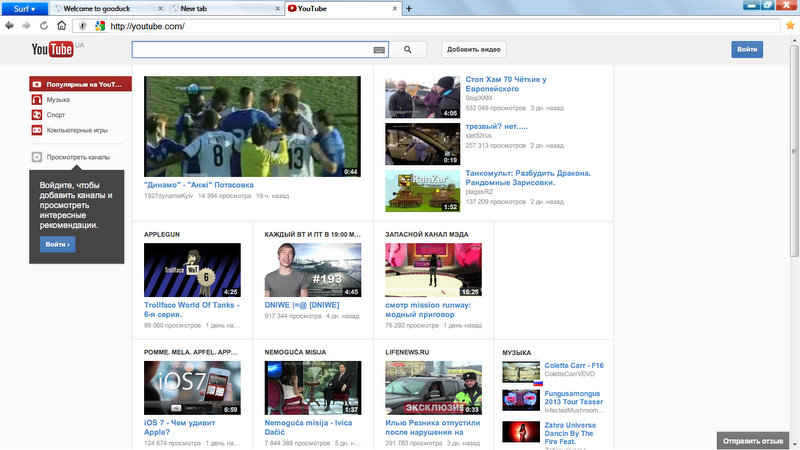The width and height of the screenshot is (800, 450).
Task: Open Nemoguća misija - Ivica Dačić link
Action: tap(308, 428)
